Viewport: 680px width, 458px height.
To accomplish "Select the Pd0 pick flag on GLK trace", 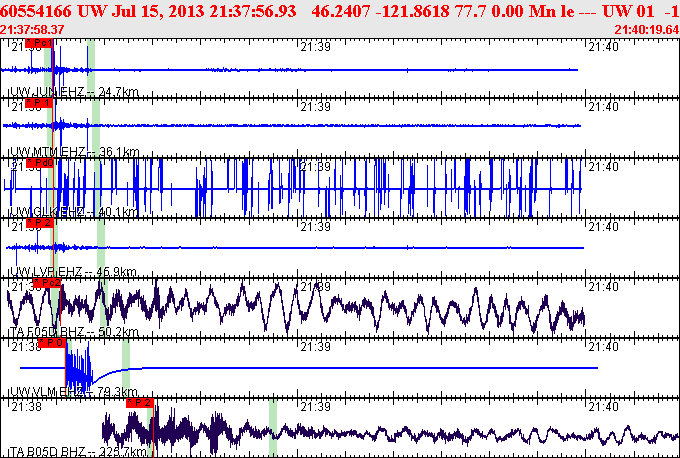I will [x=39, y=163].
